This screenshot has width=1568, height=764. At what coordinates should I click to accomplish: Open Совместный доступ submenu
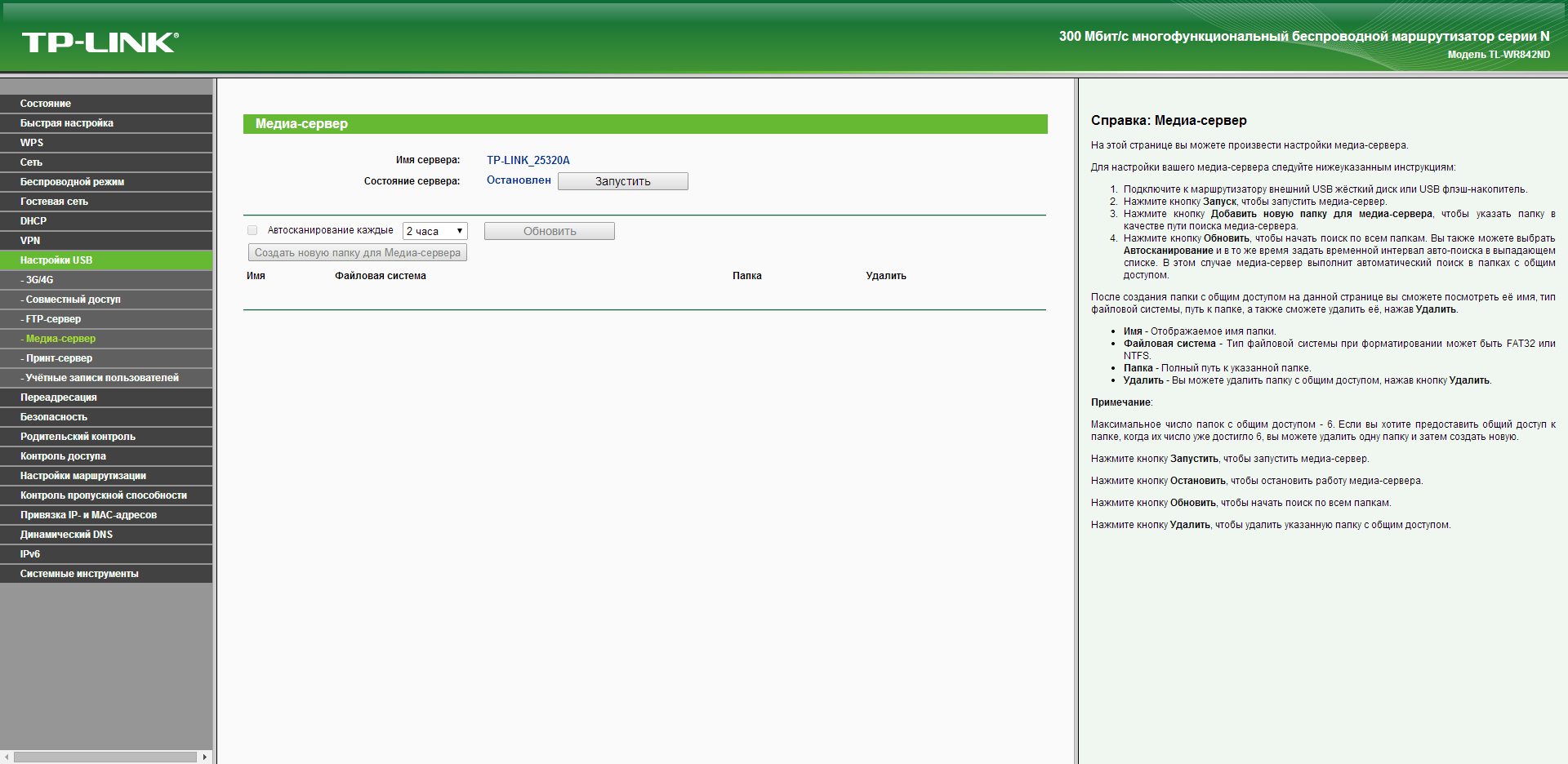tap(106, 300)
